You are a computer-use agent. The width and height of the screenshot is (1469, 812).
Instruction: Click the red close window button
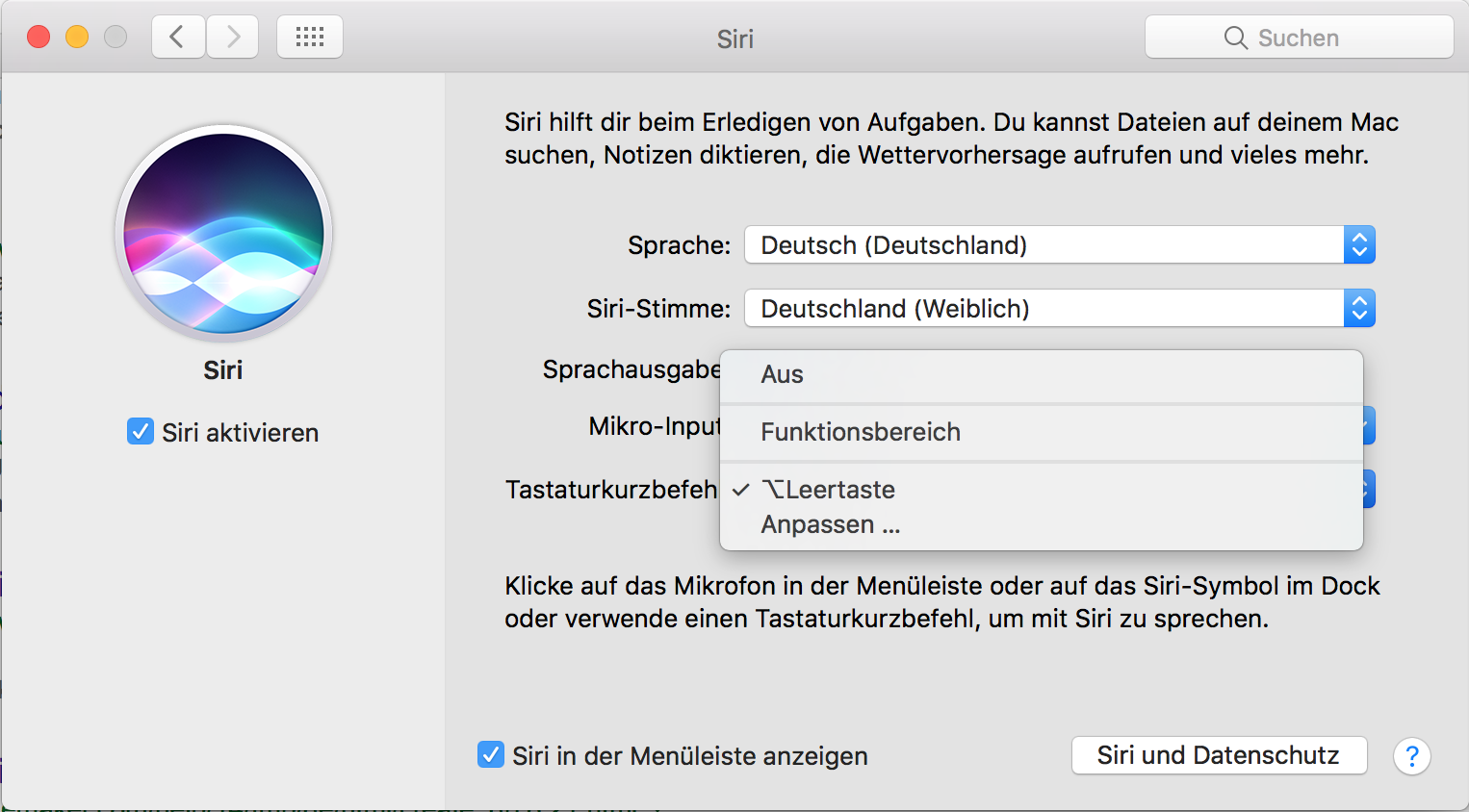pyautogui.click(x=39, y=38)
